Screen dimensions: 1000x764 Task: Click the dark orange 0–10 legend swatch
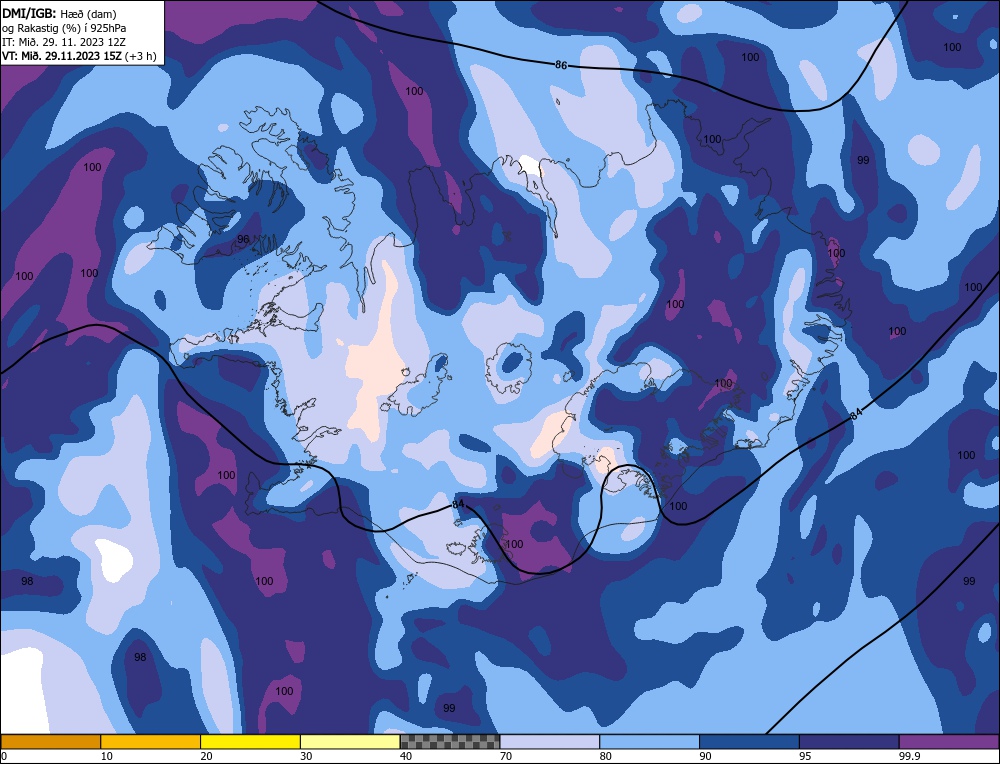point(51,742)
